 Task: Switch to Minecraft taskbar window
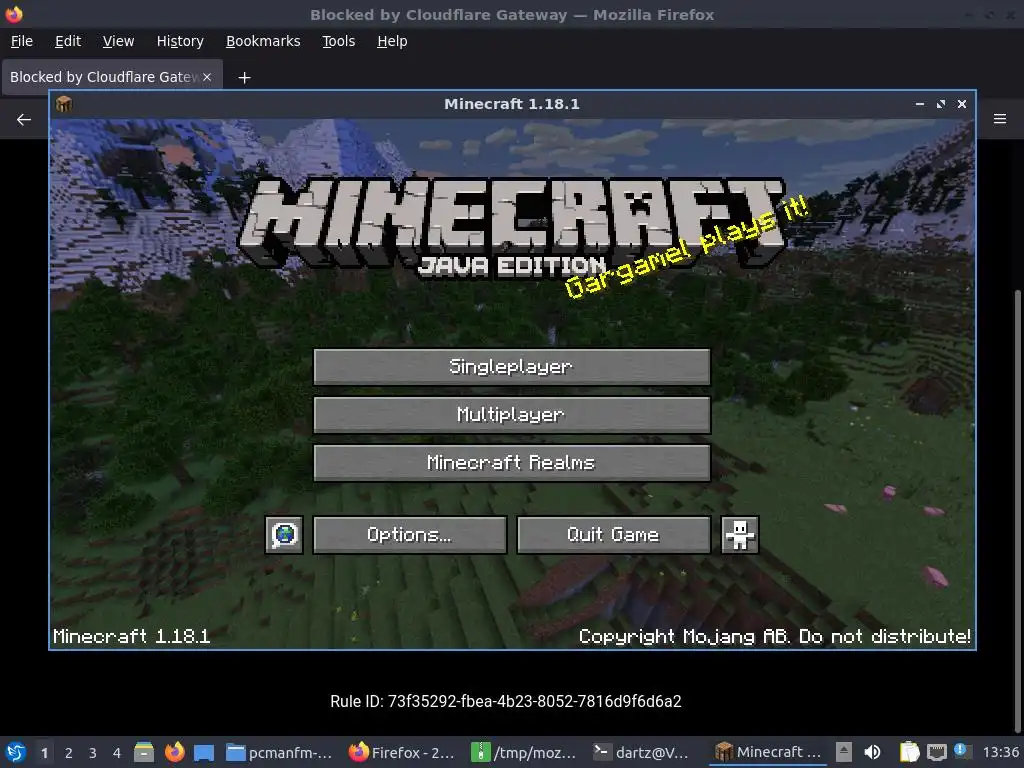[768, 752]
